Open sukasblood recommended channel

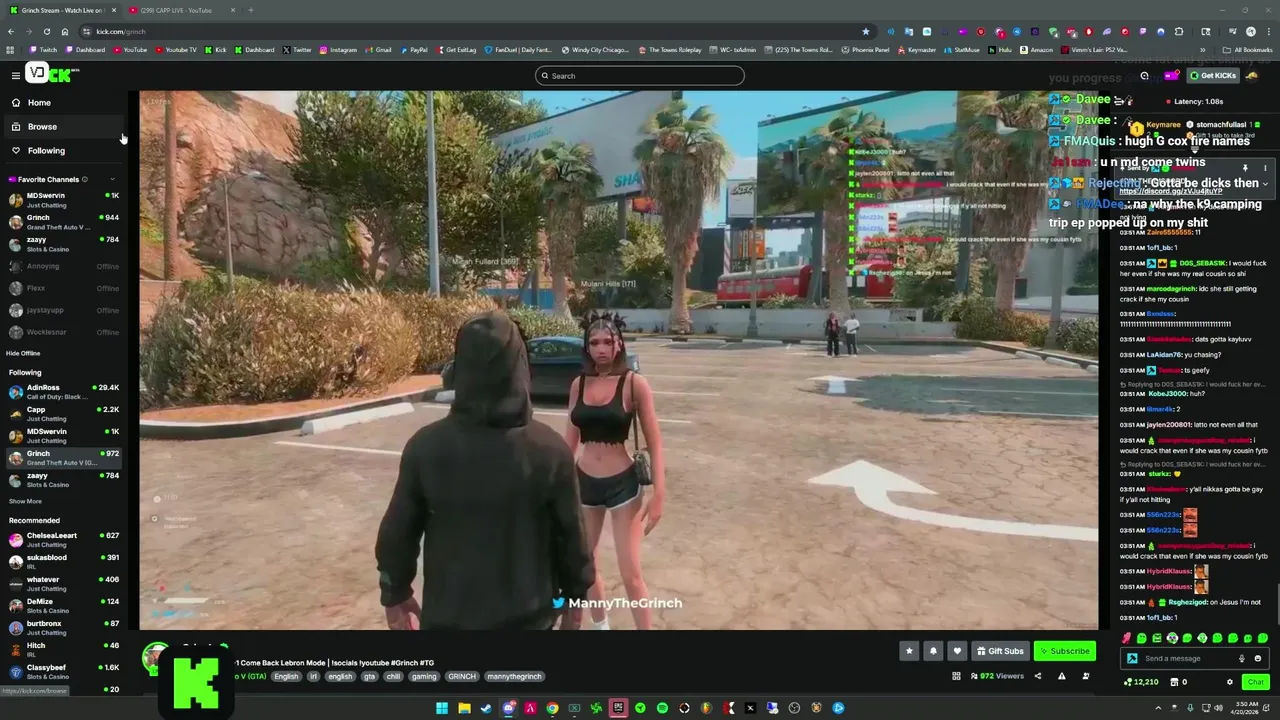coord(63,562)
